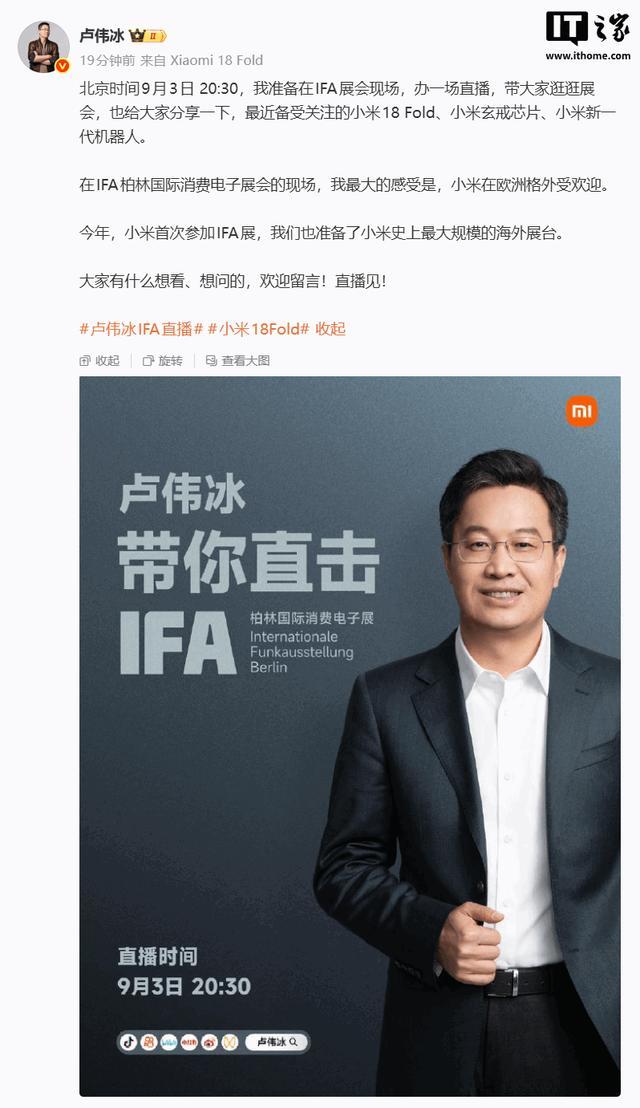
Task: Click the 查看大图 view large image icon
Action: [237, 360]
